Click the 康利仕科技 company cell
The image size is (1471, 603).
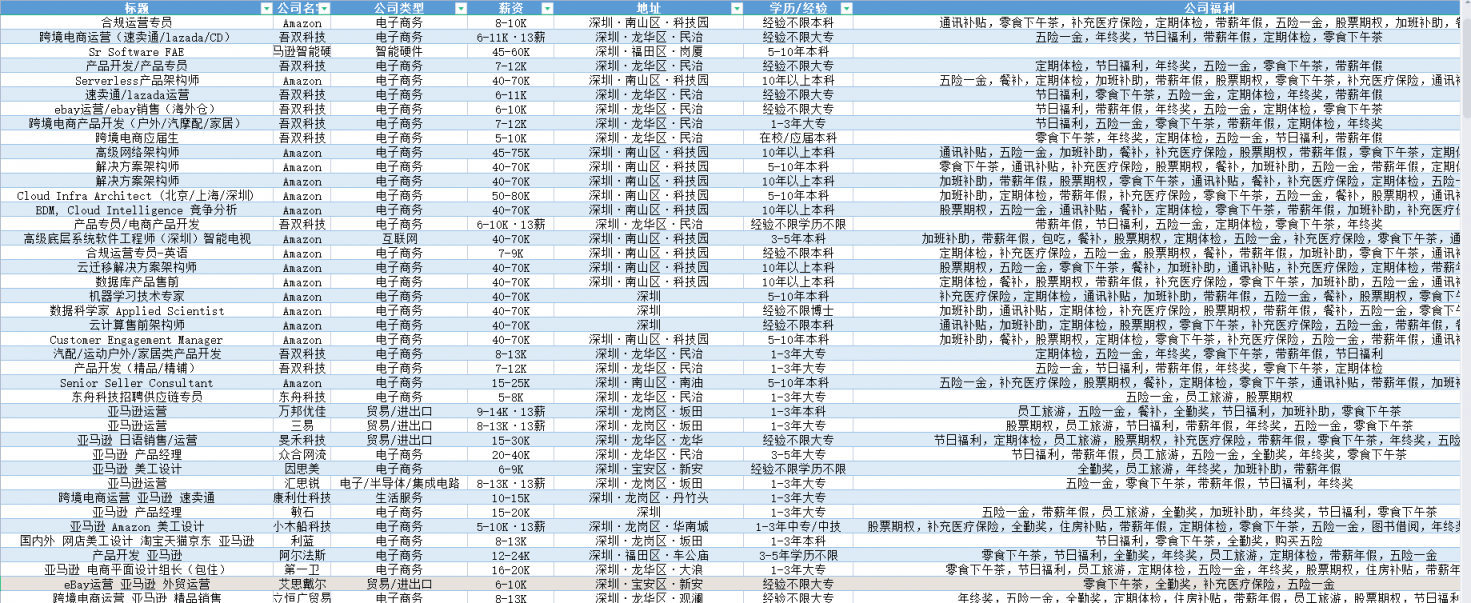tap(302, 498)
